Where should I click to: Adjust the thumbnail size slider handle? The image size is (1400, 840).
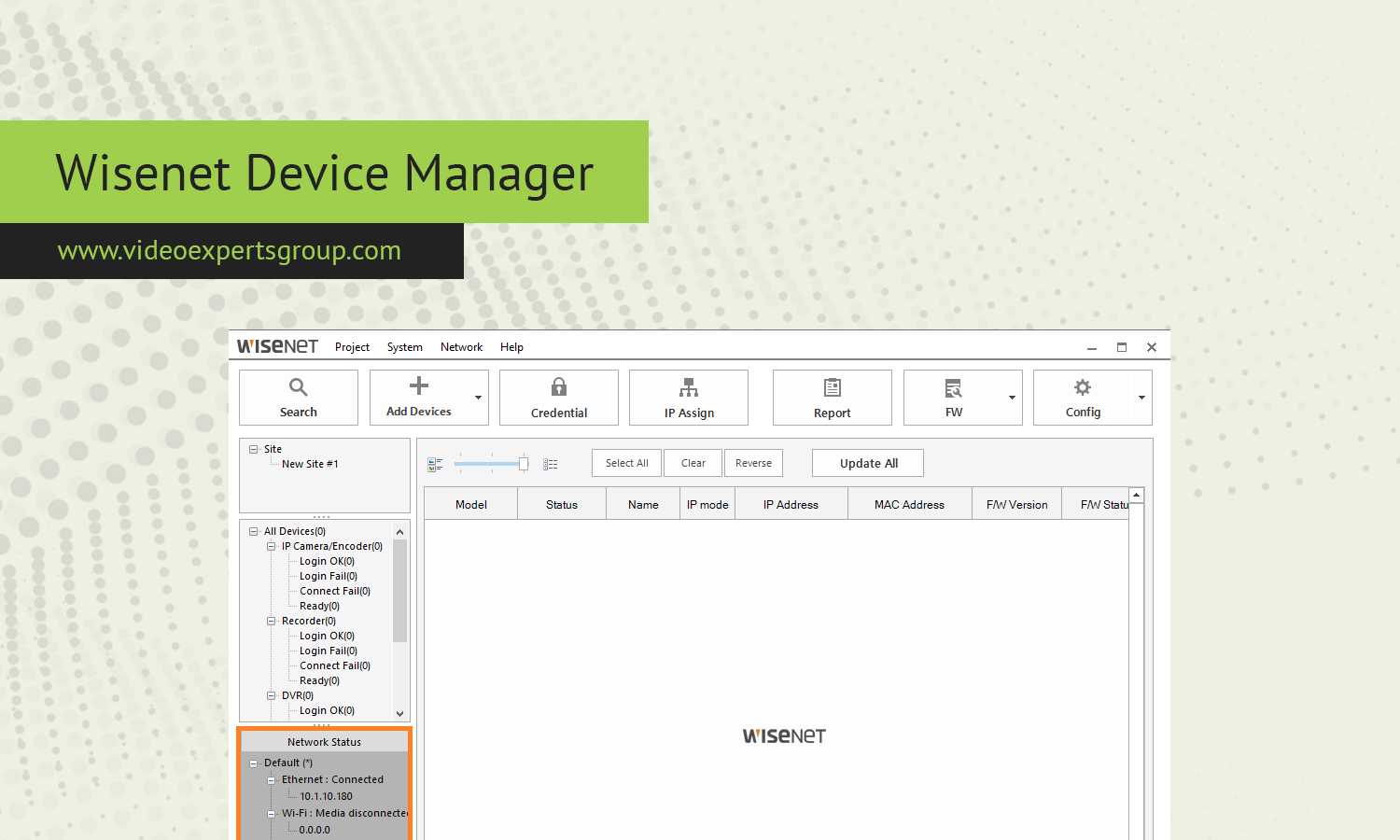(524, 464)
